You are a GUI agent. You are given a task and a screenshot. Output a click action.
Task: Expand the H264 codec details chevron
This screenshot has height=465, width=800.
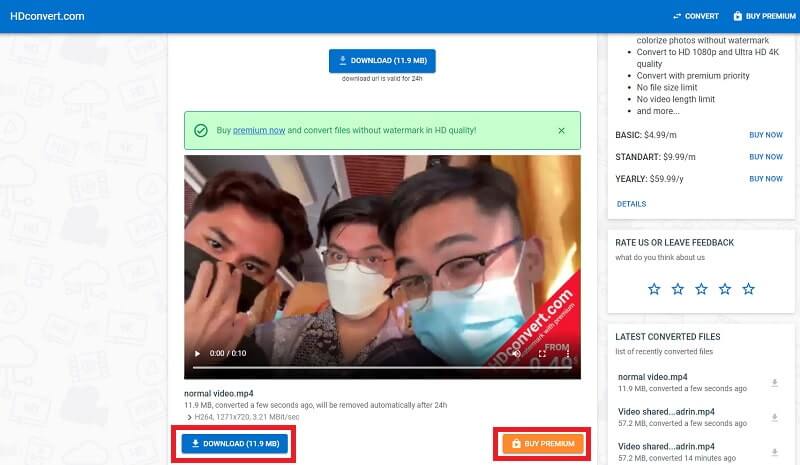point(189,418)
